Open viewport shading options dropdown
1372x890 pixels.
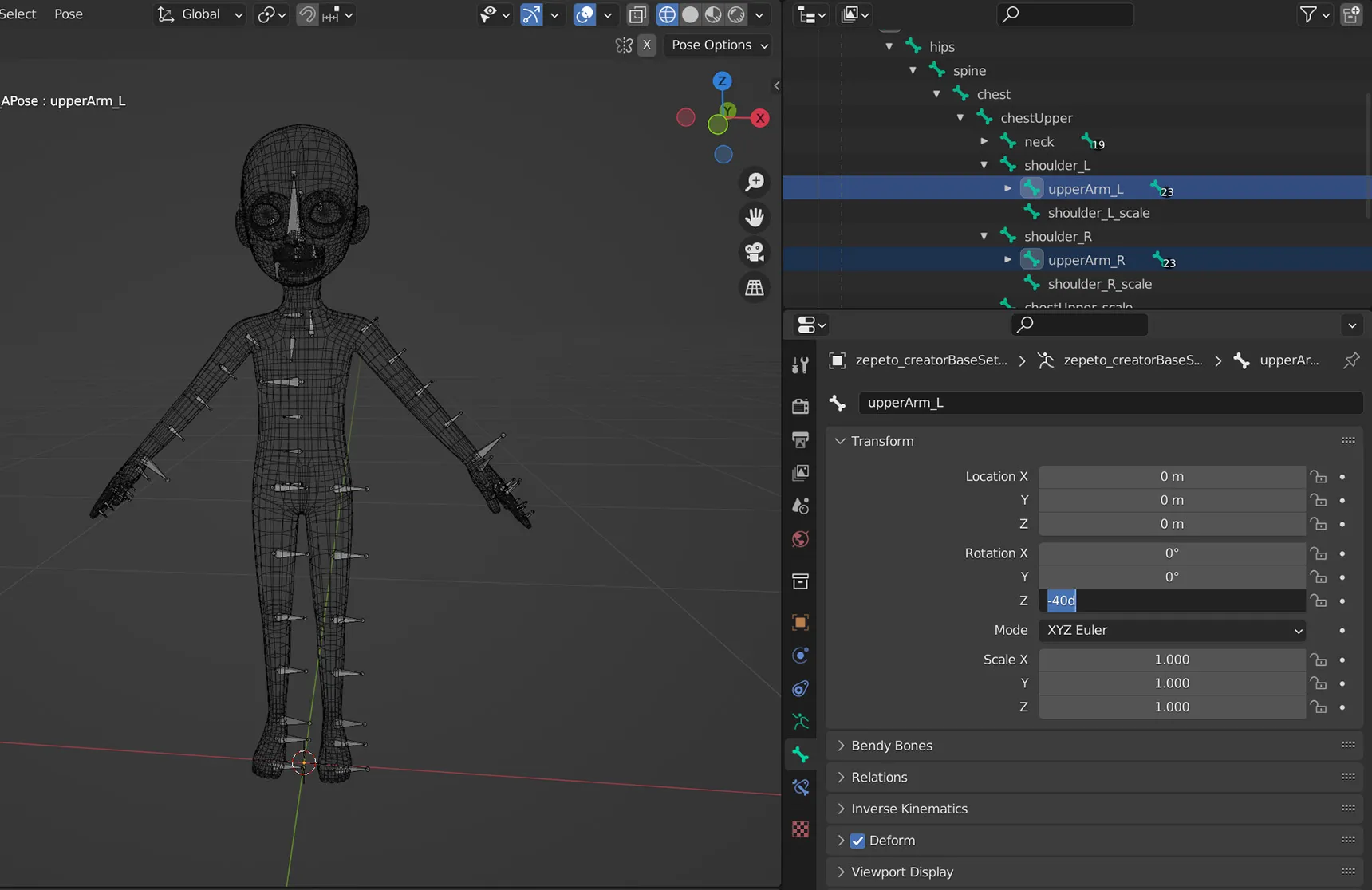[759, 14]
